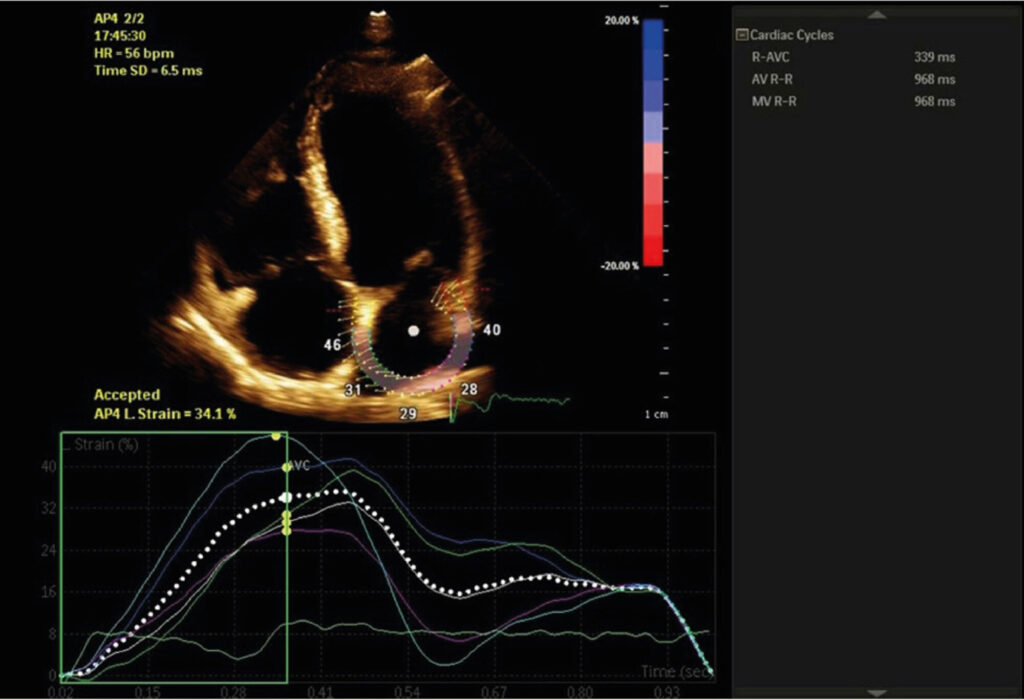1024x699 pixels.
Task: Click the AP4 L. Strain result text
Action: coord(165,413)
